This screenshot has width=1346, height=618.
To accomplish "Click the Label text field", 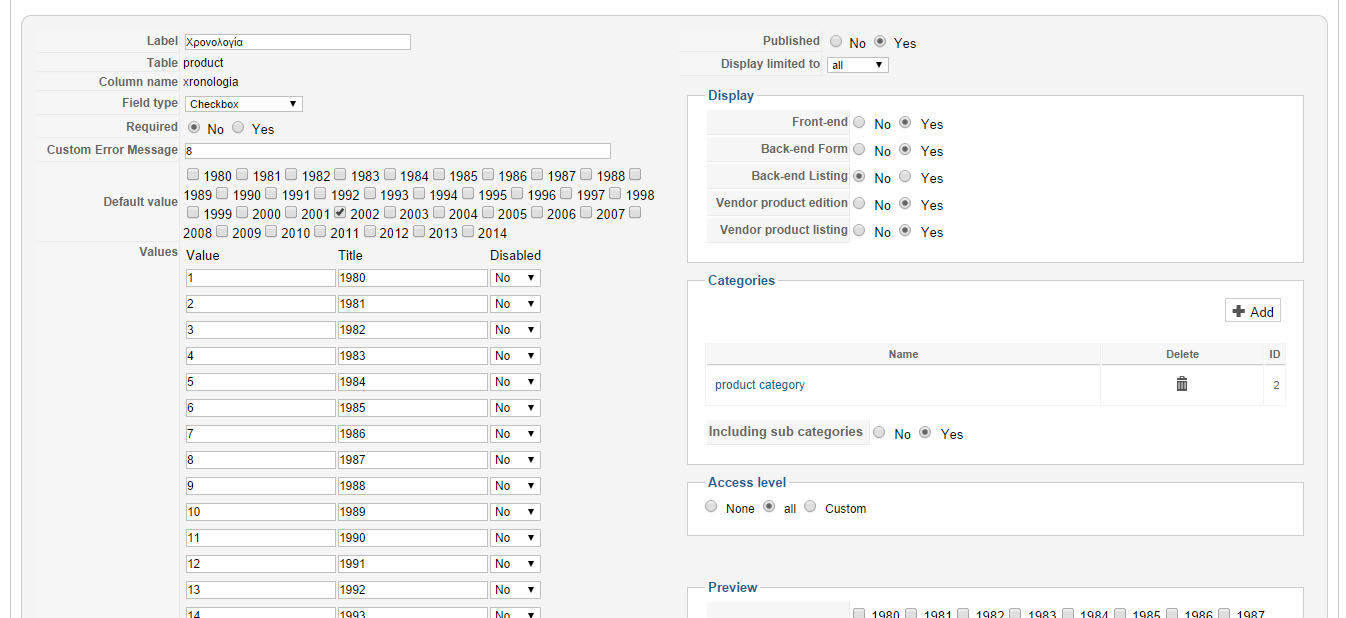I will [297, 42].
